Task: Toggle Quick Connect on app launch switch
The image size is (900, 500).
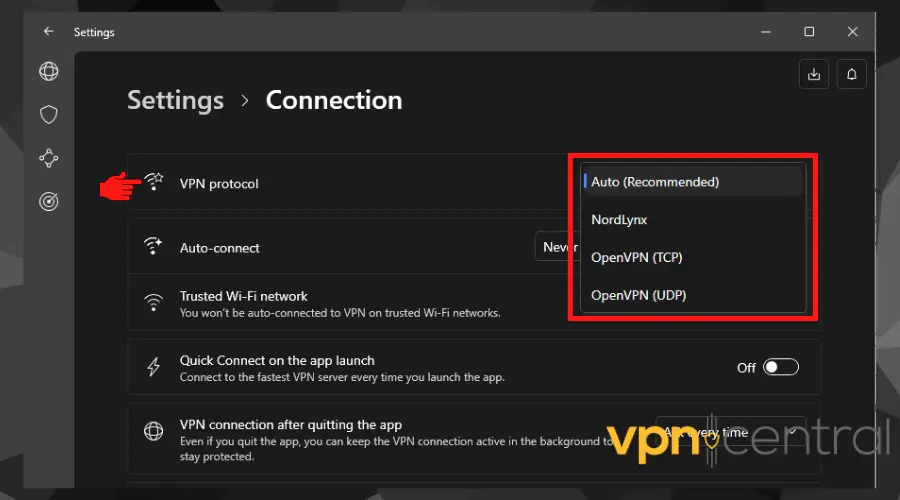Action: [x=781, y=367]
